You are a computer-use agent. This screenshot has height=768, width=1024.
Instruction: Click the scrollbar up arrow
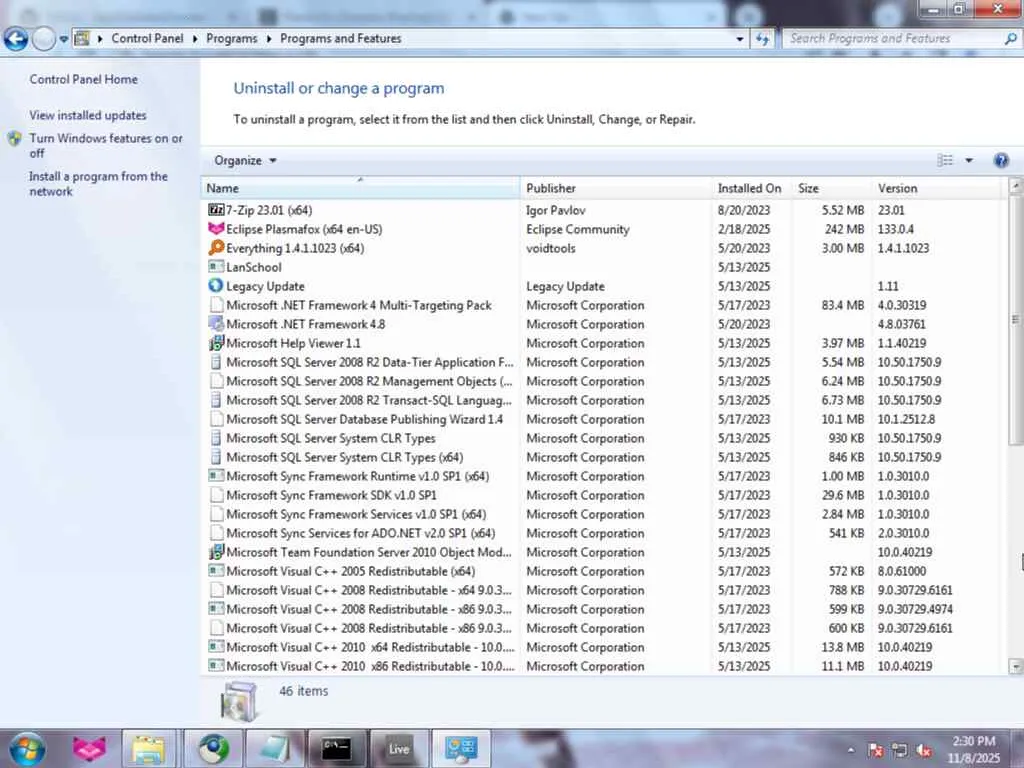pyautogui.click(x=1015, y=185)
